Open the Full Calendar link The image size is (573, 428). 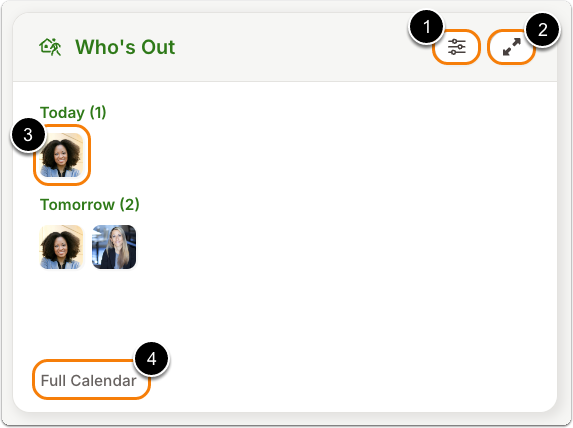pyautogui.click(x=88, y=380)
